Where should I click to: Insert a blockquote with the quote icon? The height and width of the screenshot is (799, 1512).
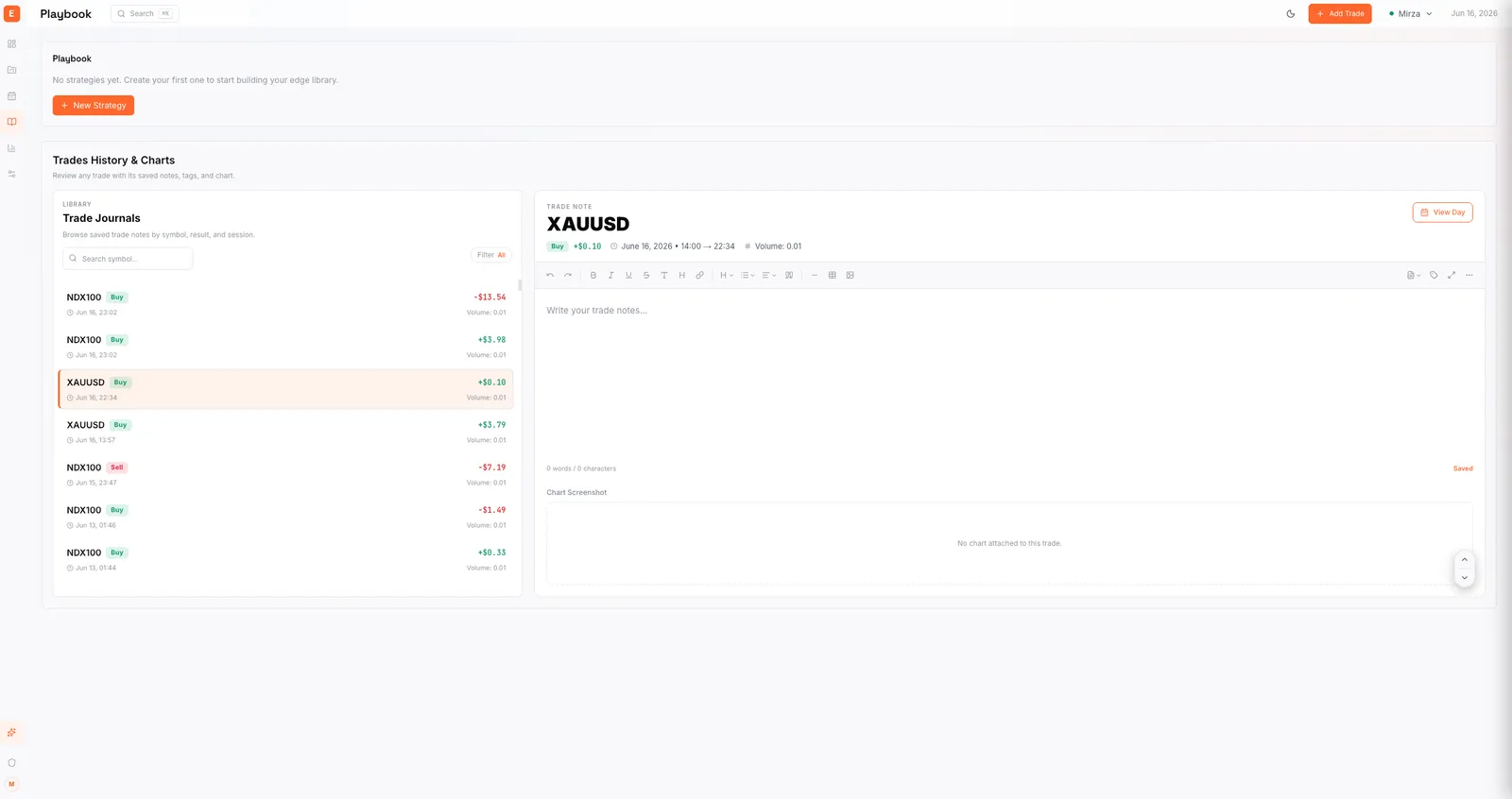pyautogui.click(x=789, y=276)
